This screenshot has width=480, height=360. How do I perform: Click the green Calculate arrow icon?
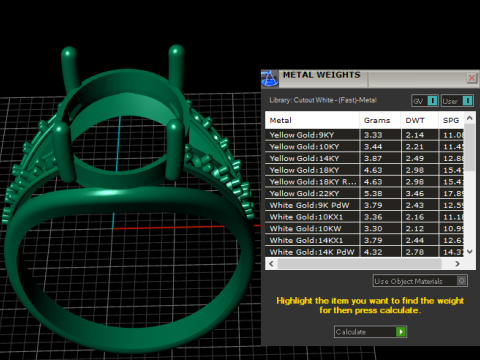401,332
